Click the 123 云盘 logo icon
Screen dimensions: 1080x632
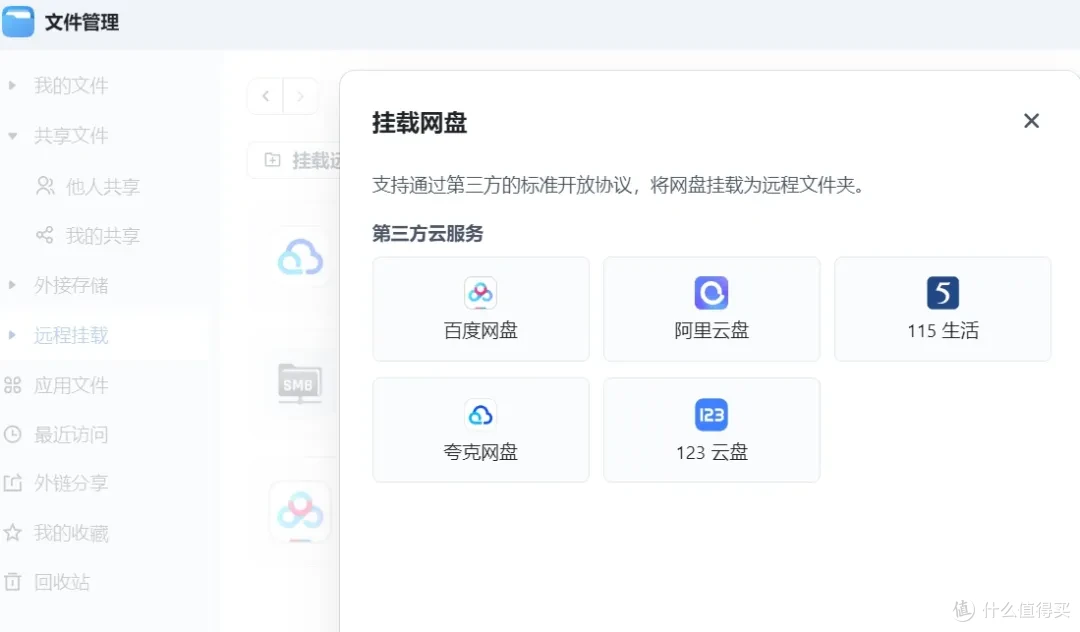click(712, 414)
